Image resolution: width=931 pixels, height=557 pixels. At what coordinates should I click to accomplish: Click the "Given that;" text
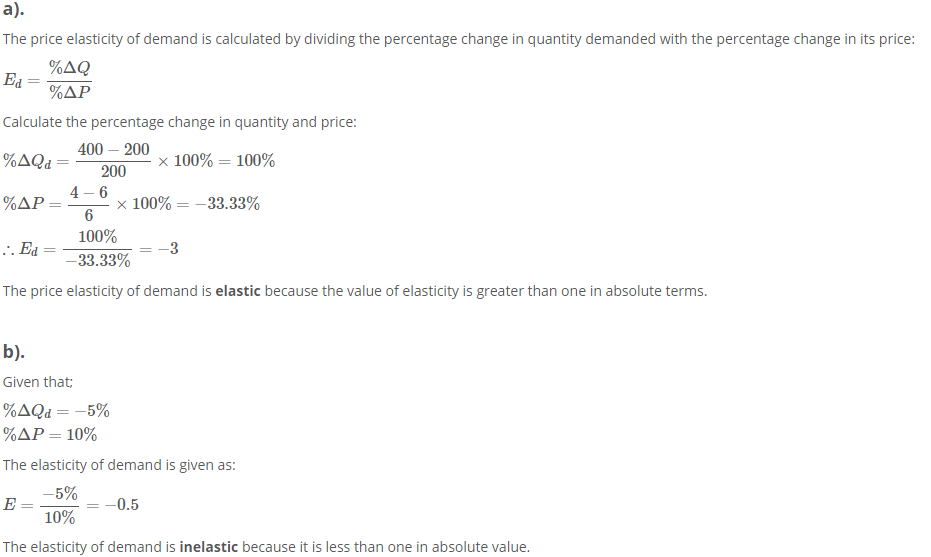(x=37, y=382)
